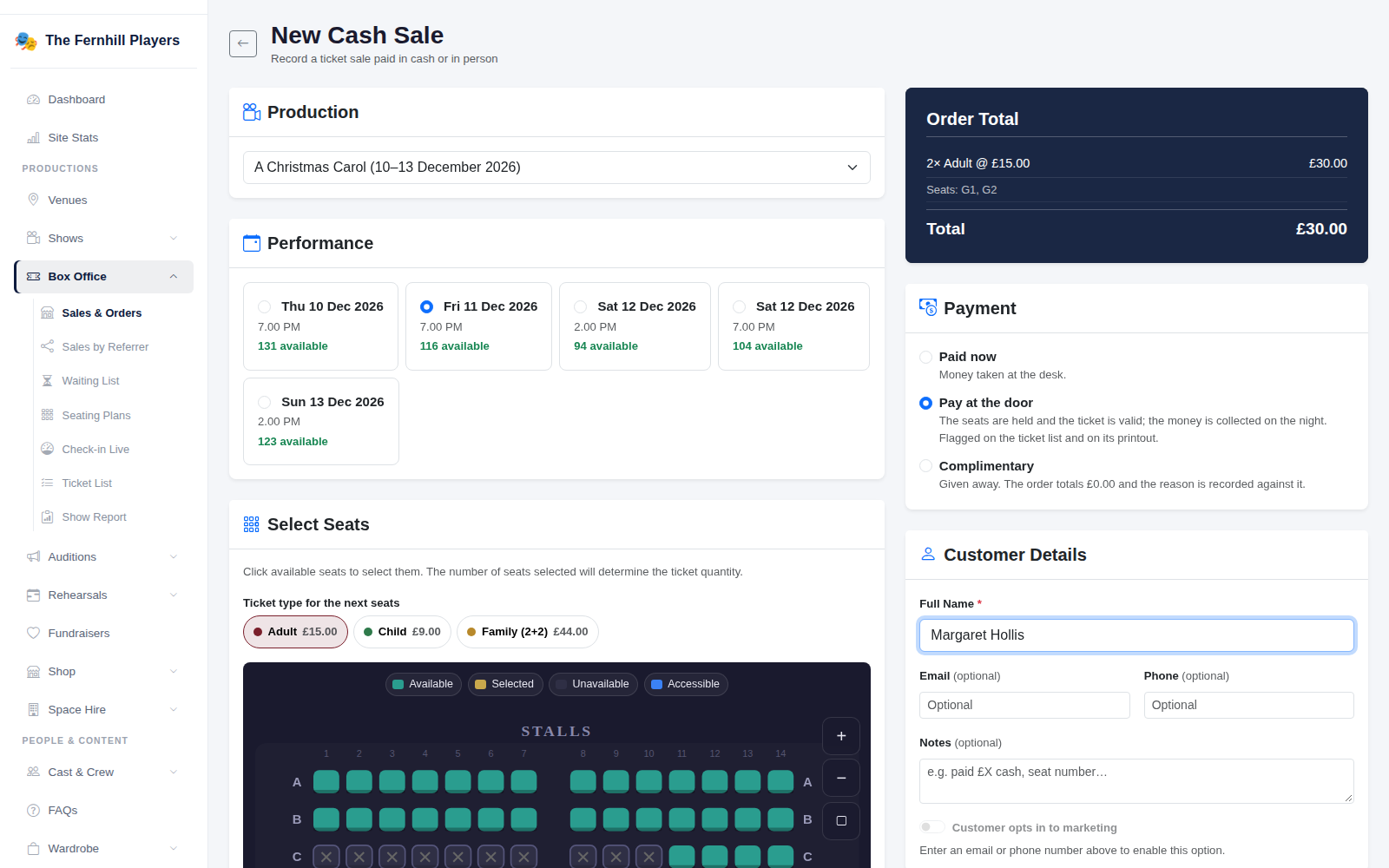Select Sat 12 Dec 2026 7.00 PM performance
Screen dimensions: 1389x868
tap(793, 326)
